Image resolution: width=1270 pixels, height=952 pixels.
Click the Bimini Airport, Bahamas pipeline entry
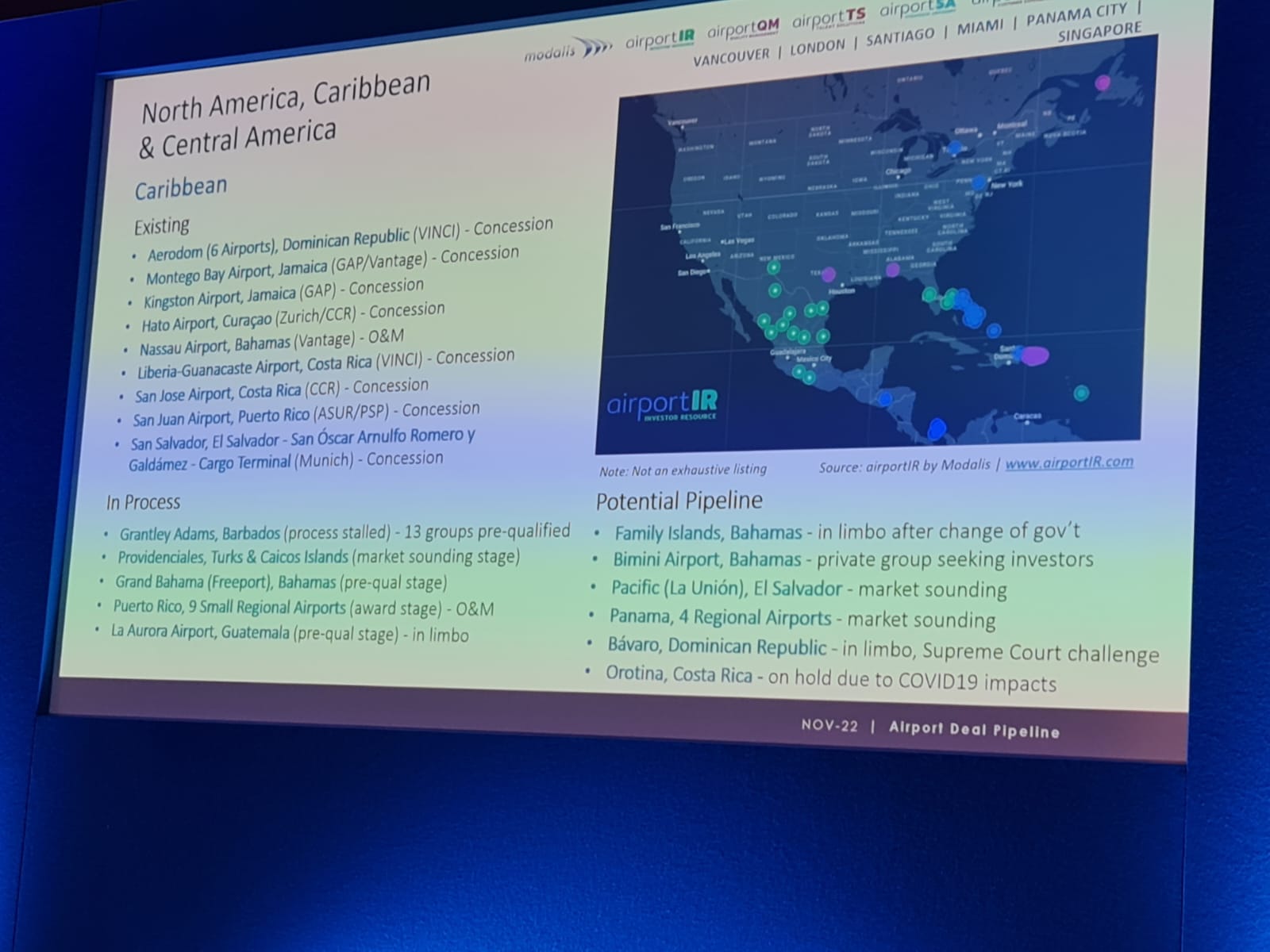click(x=706, y=560)
